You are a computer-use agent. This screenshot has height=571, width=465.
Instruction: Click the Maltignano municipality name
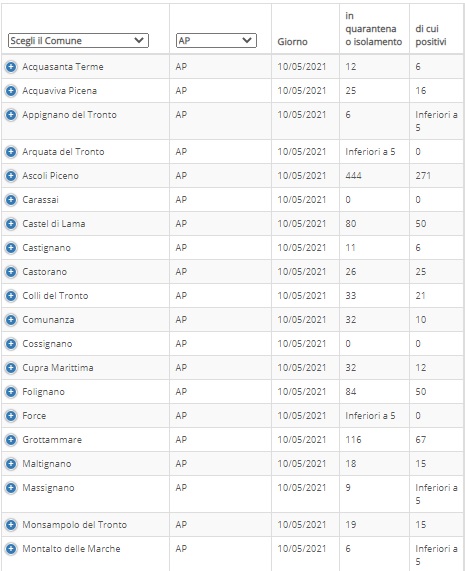point(47,464)
